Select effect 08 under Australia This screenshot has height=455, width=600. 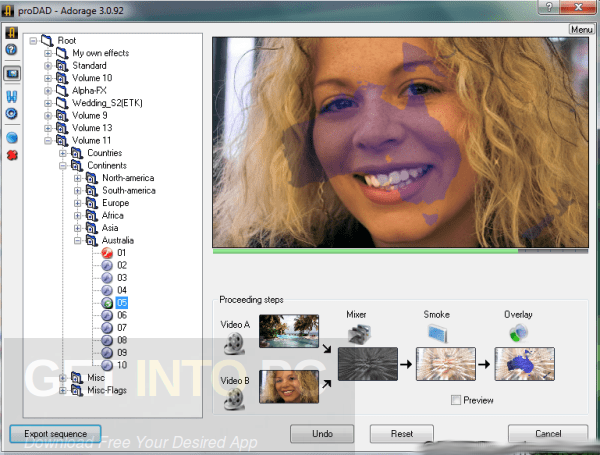122,340
